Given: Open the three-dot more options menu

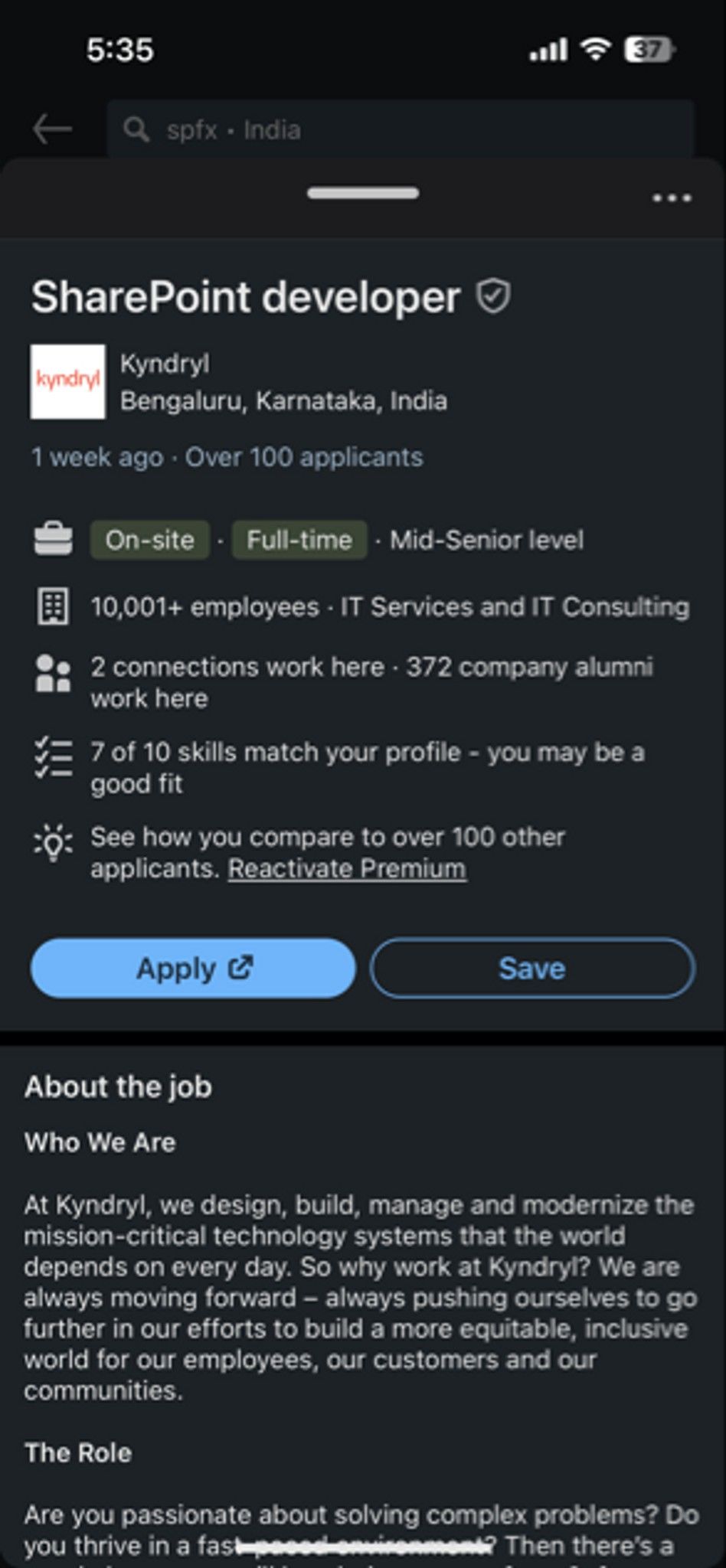Looking at the screenshot, I should (x=672, y=198).
